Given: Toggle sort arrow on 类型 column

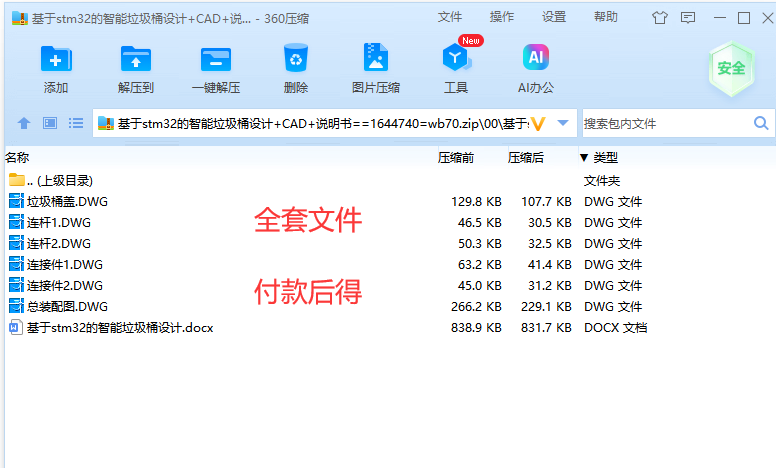Looking at the screenshot, I should pos(584,158).
